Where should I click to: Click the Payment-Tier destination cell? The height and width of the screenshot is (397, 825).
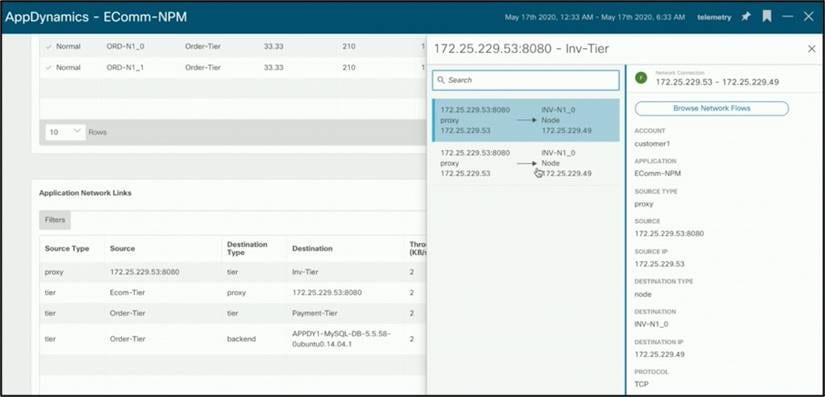click(314, 313)
